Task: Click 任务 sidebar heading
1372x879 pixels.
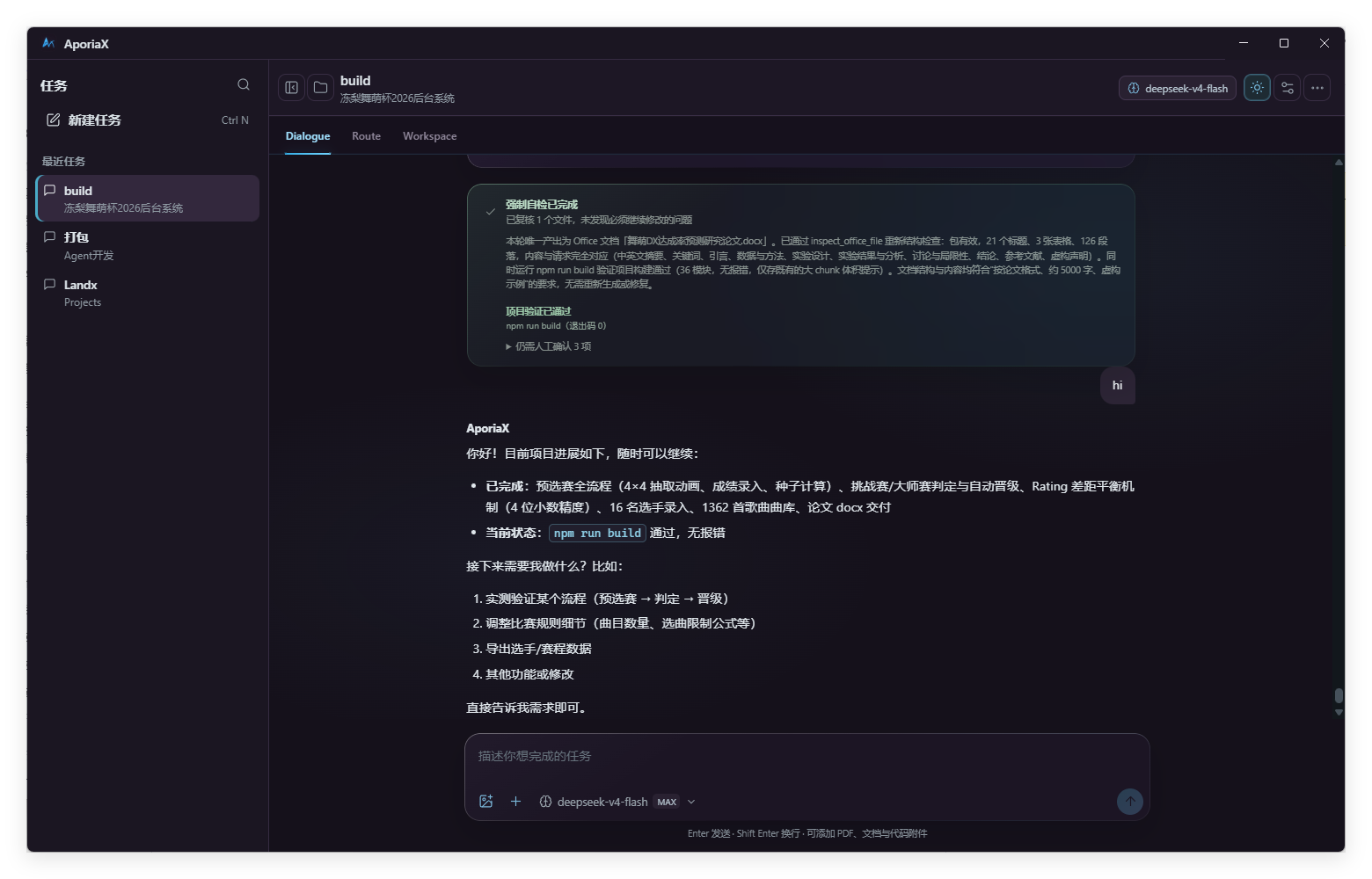Action: coord(54,85)
